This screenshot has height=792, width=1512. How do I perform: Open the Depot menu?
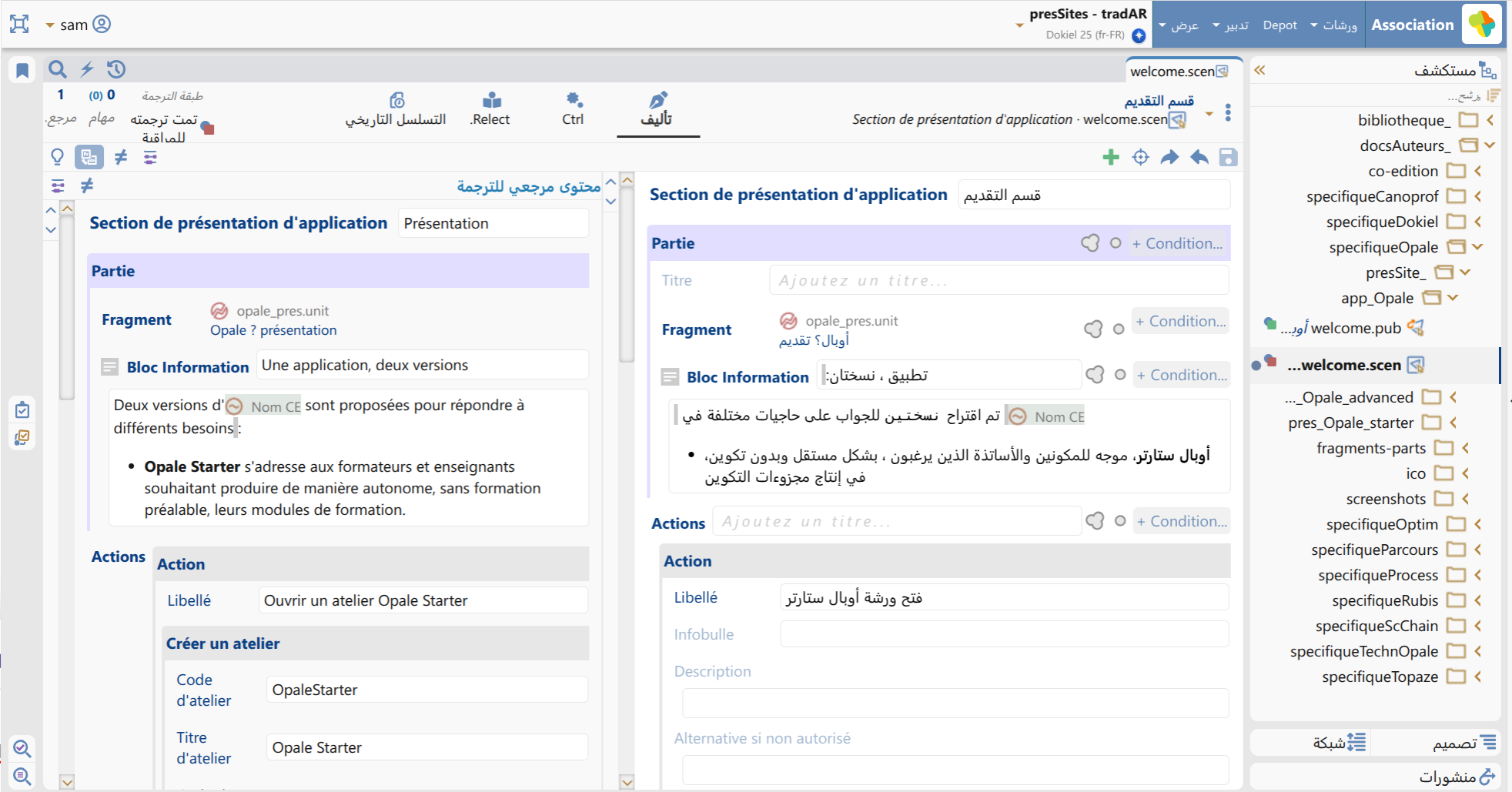tap(1280, 25)
